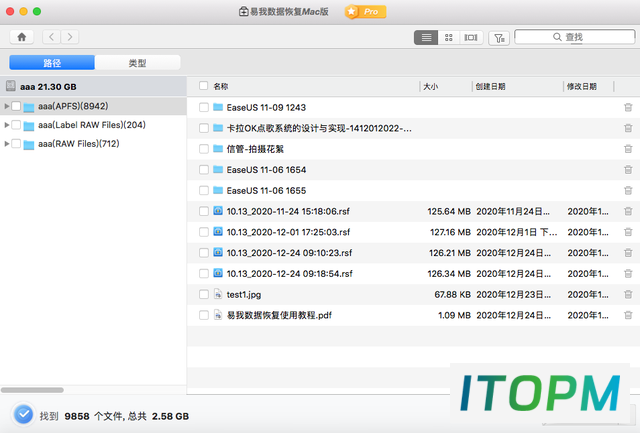Check the aaa(Label RAW Files)(204) checkbox

[16, 125]
